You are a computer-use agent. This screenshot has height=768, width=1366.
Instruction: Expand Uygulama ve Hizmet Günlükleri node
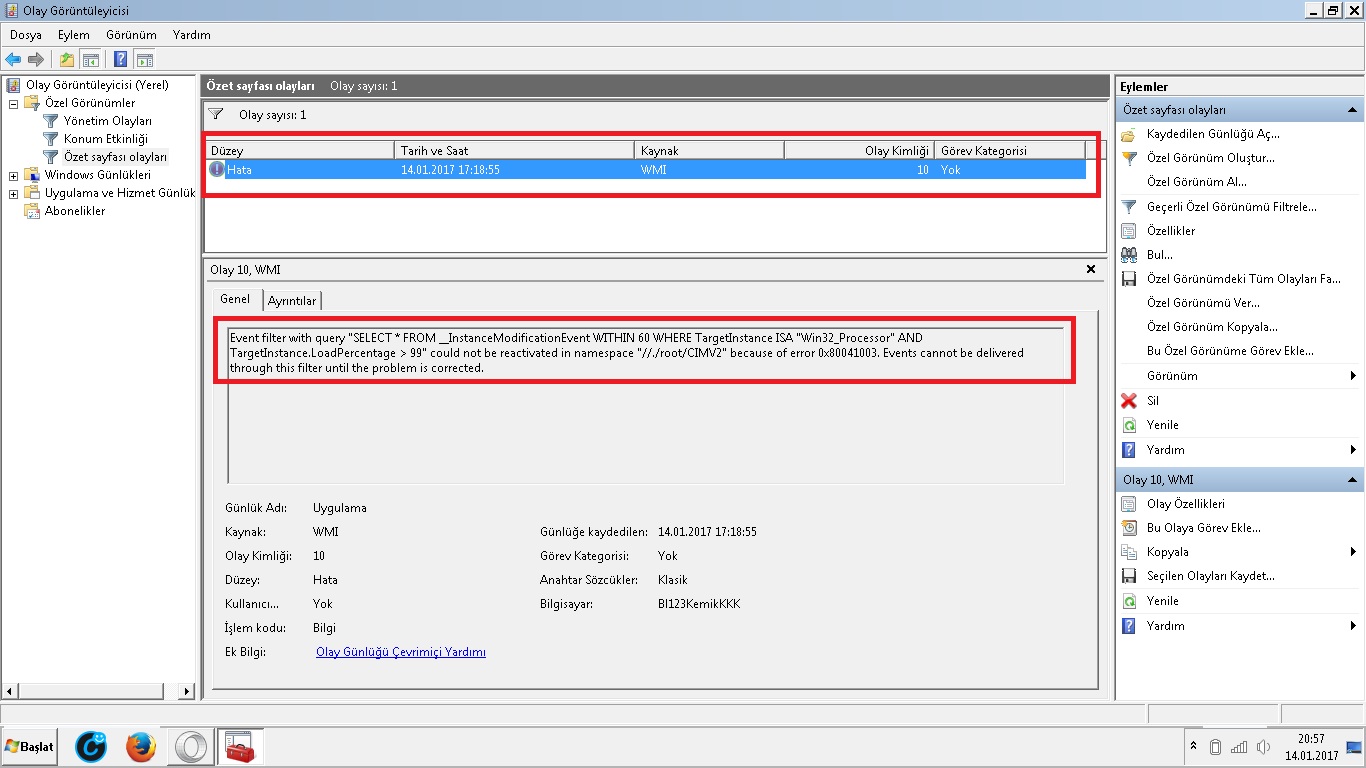coord(14,193)
